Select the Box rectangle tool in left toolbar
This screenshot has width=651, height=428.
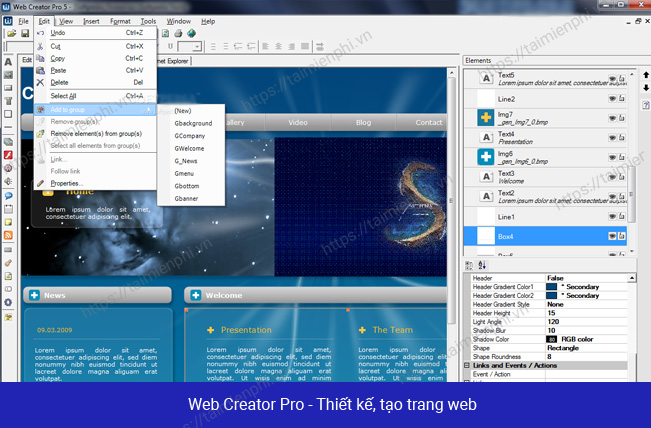pyautogui.click(x=8, y=114)
